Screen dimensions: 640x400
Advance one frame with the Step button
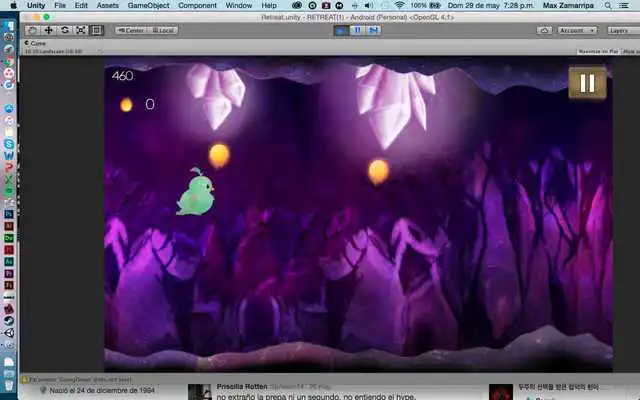click(373, 30)
